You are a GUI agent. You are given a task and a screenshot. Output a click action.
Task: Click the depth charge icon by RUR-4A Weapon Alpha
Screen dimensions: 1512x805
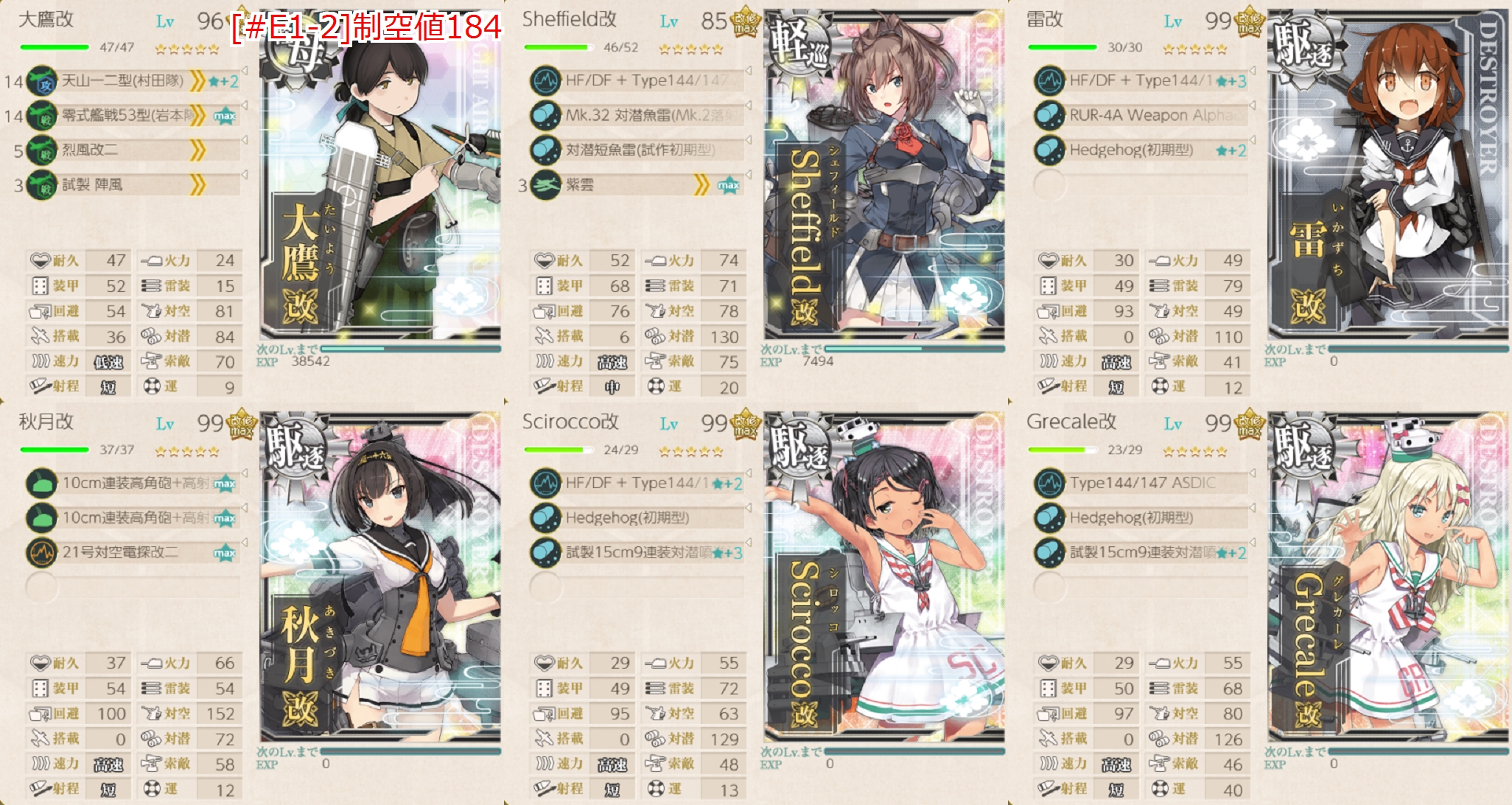(1049, 116)
